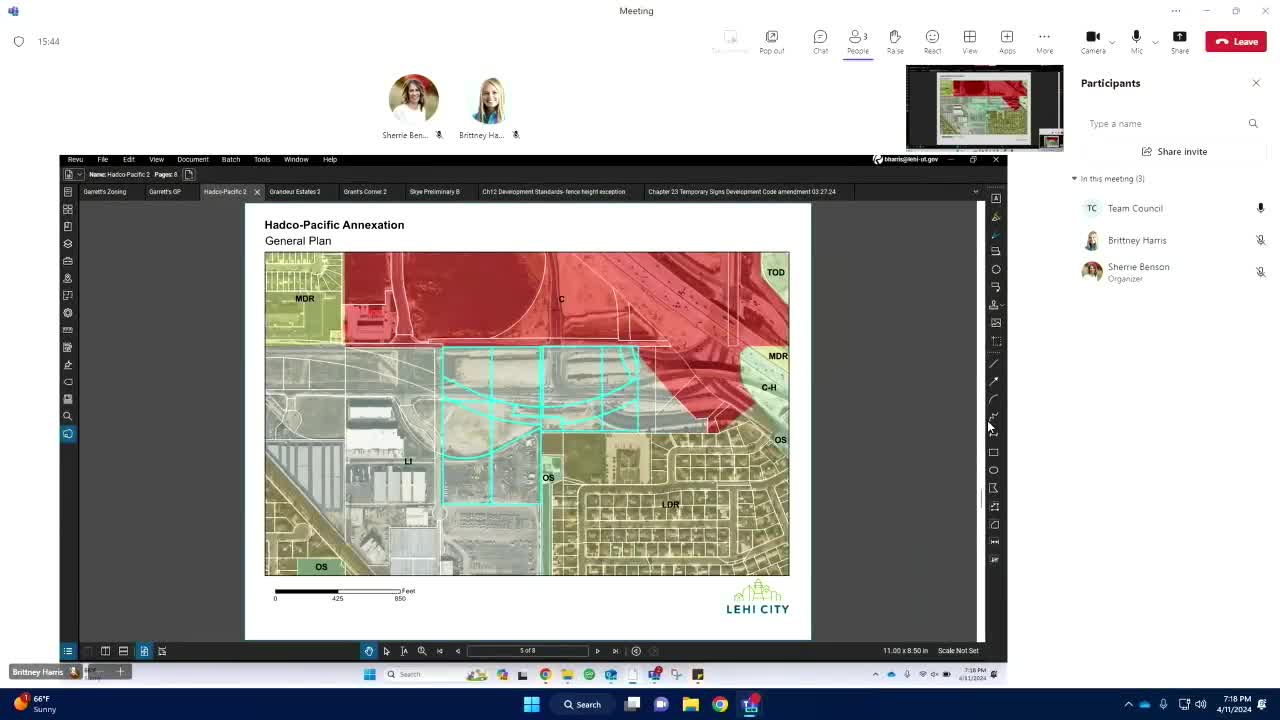The width and height of the screenshot is (1280, 720).
Task: Close the Participants panel
Action: pyautogui.click(x=1256, y=83)
